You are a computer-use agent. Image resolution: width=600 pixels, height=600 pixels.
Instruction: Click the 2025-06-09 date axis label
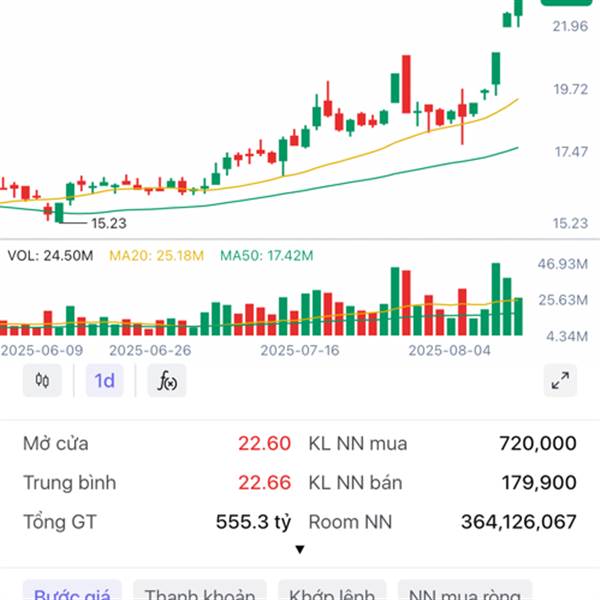click(x=42, y=351)
